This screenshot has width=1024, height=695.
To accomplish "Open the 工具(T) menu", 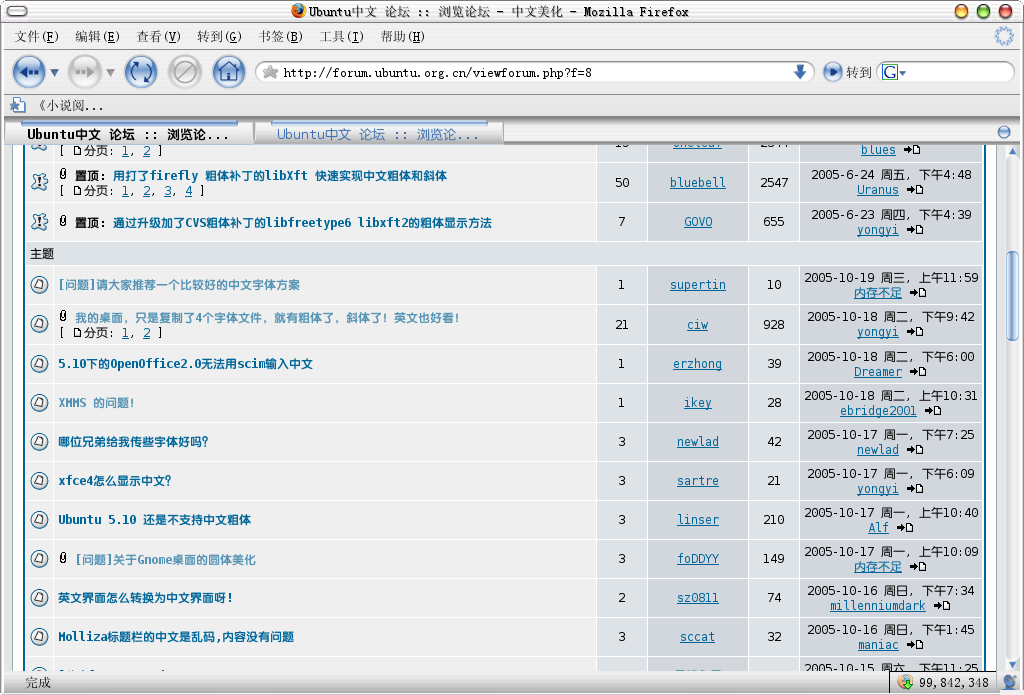I will pyautogui.click(x=341, y=37).
